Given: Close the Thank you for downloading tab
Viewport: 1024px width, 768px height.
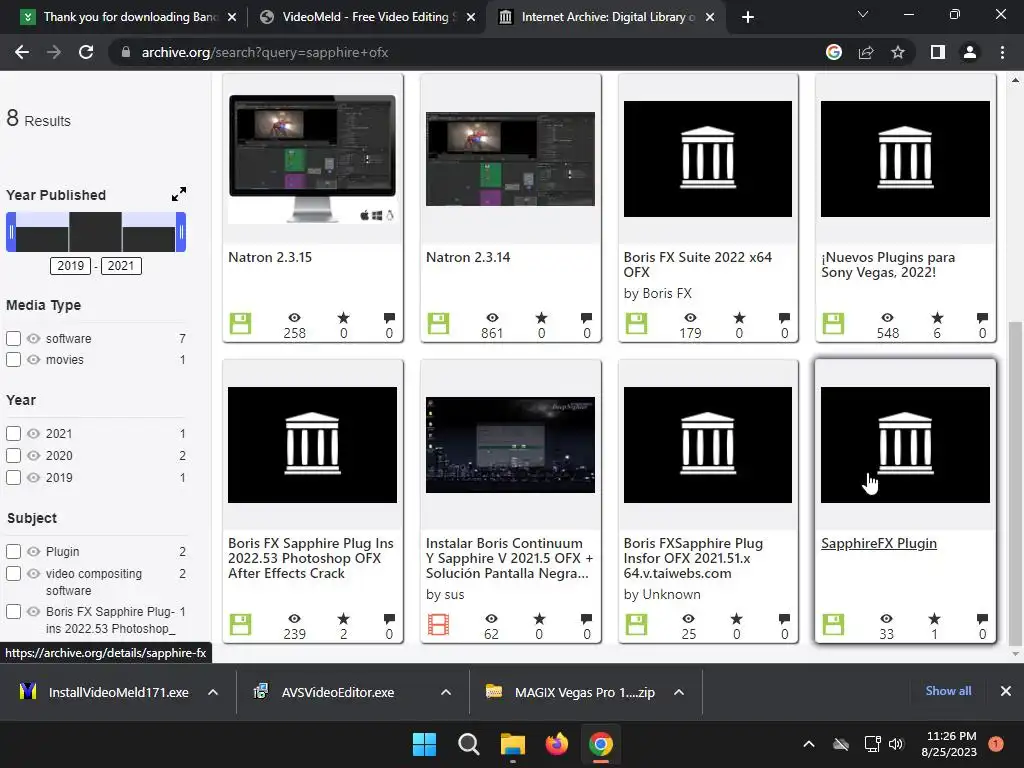Looking at the screenshot, I should pos(232,17).
